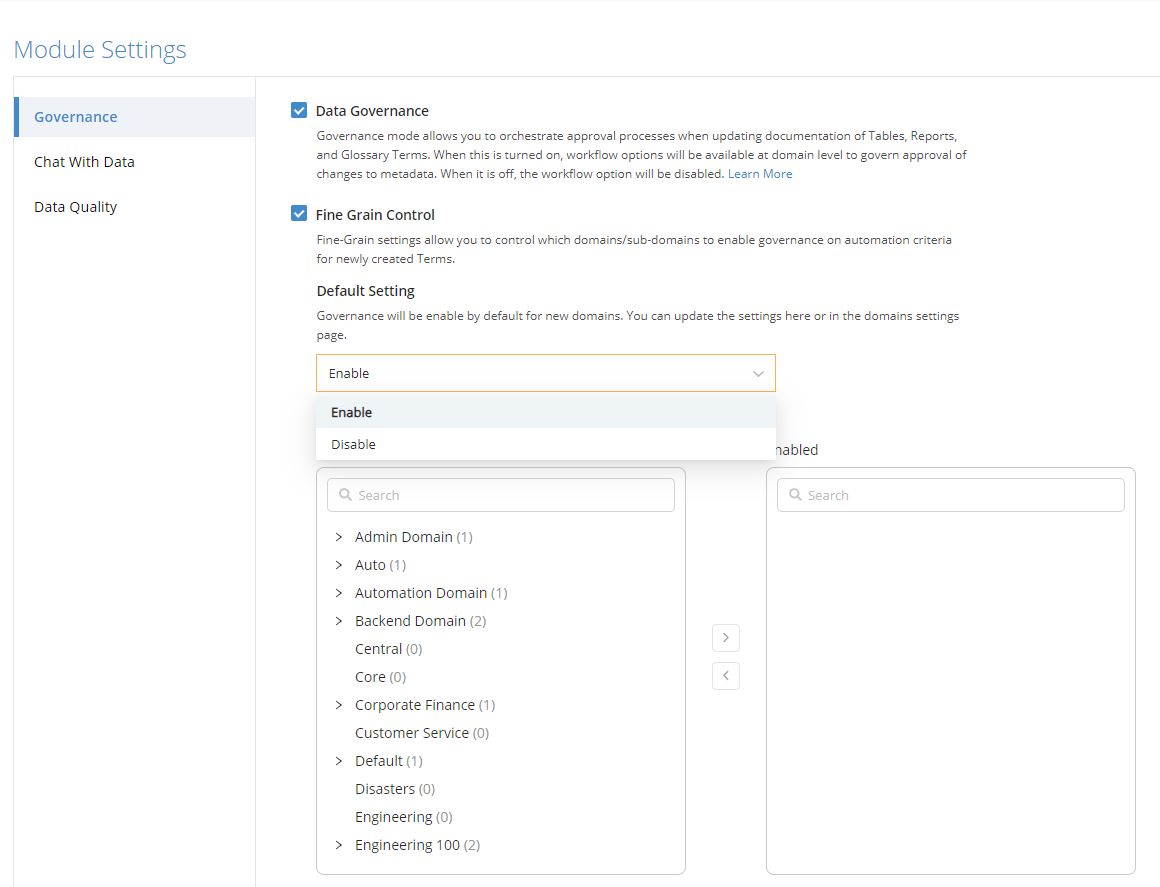
Task: Choose Disable from the dropdown list
Action: (546, 444)
